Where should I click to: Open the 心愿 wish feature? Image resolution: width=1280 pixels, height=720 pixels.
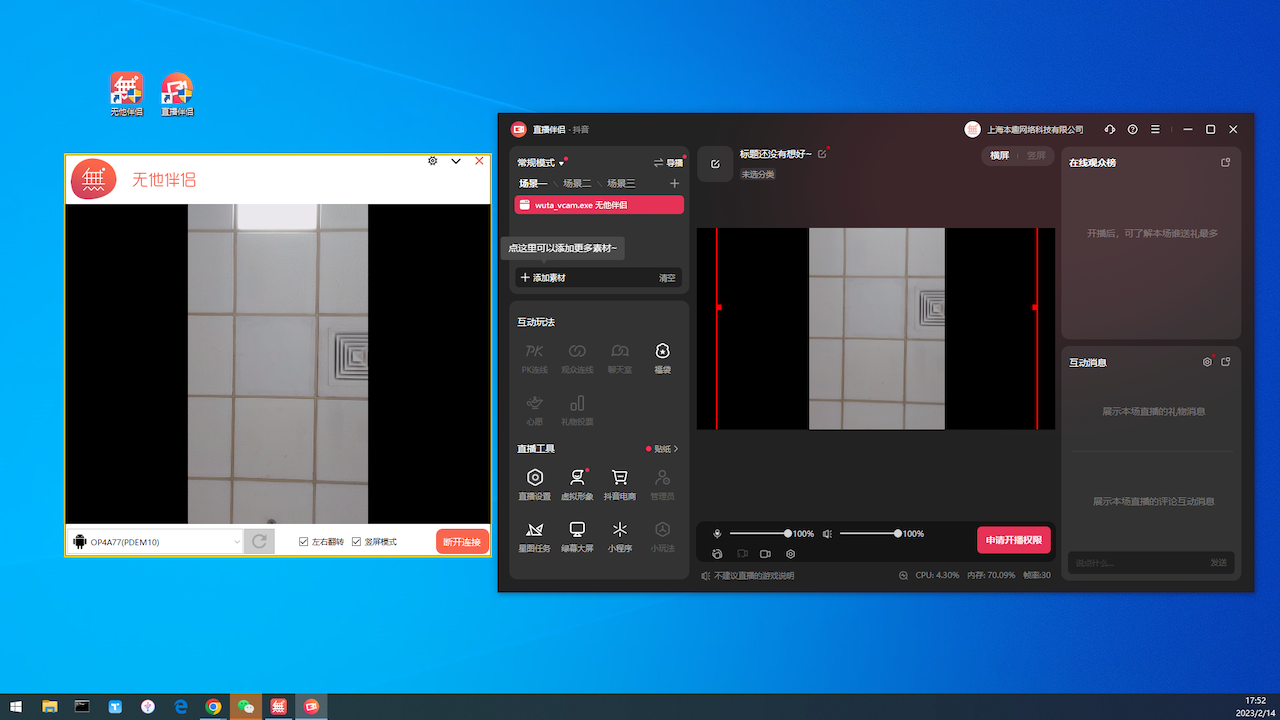pyautogui.click(x=535, y=410)
